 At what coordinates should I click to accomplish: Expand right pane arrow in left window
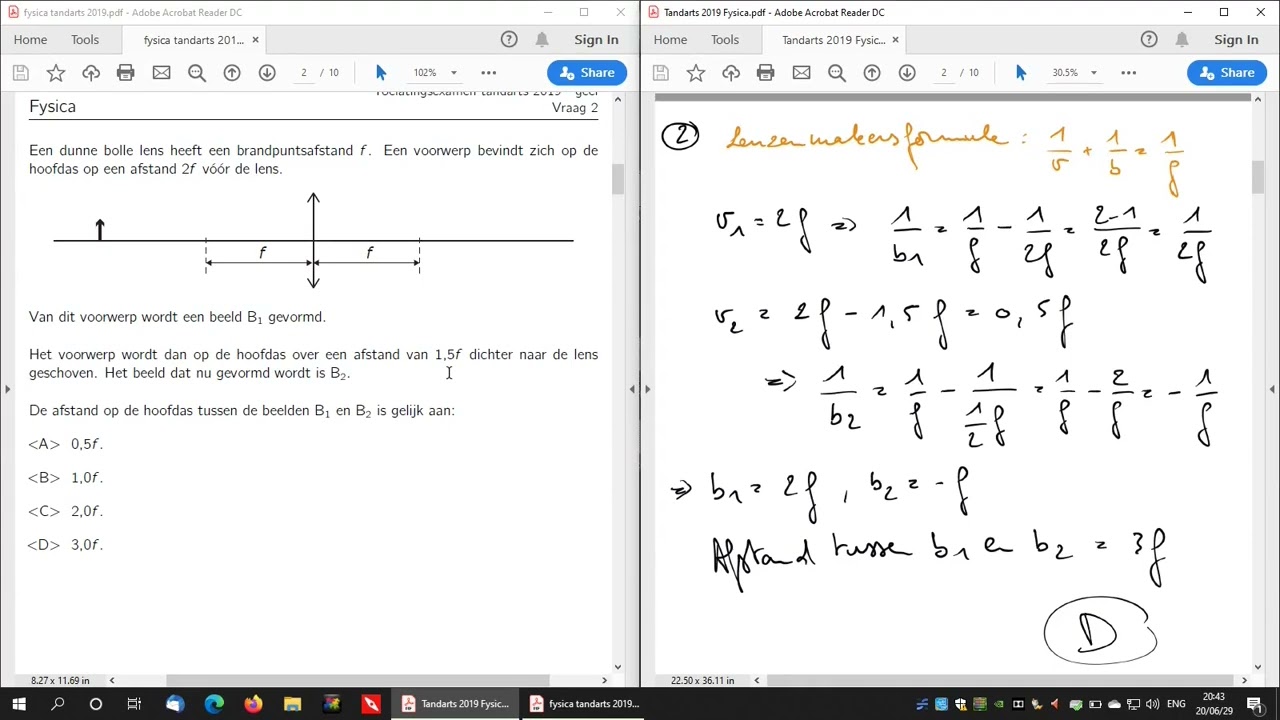(632, 389)
